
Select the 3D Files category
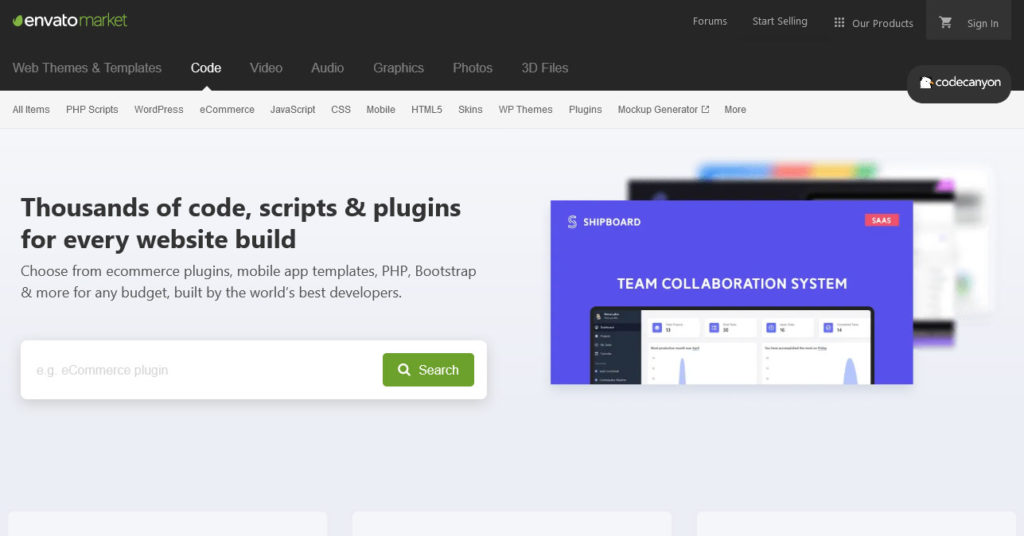tap(545, 68)
